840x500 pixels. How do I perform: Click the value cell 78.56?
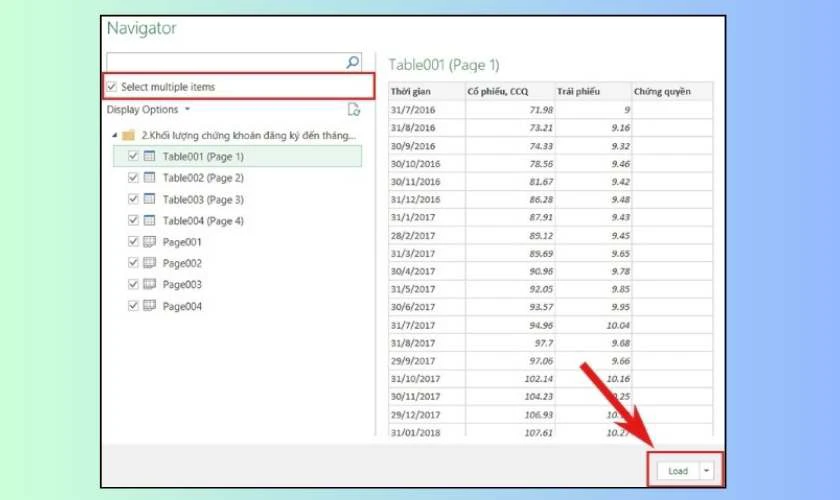click(x=510, y=163)
